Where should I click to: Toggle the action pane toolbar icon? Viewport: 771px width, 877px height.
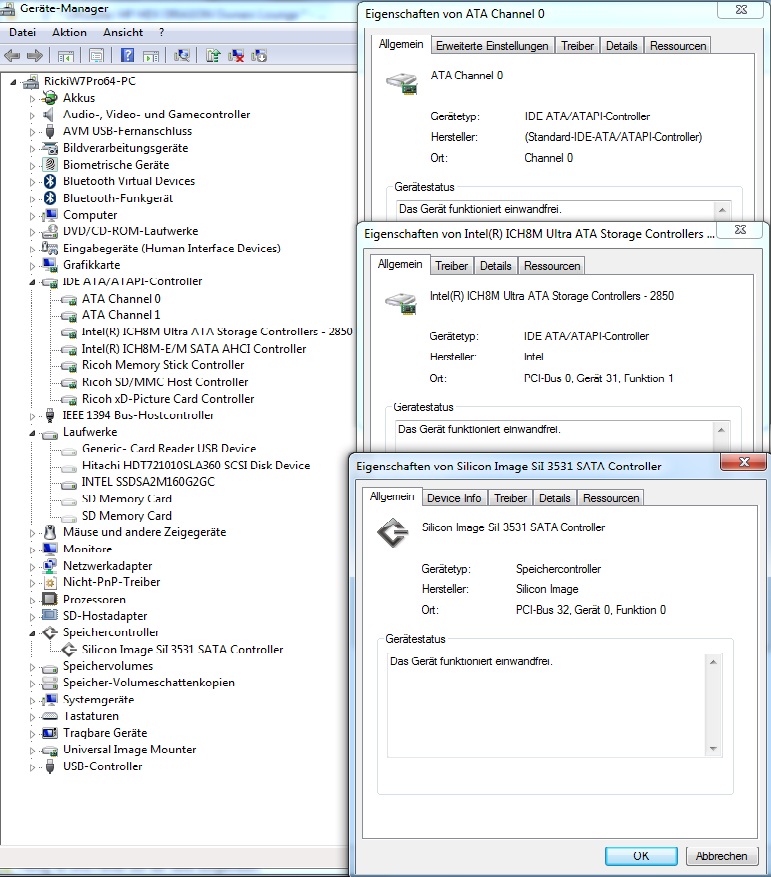pyautogui.click(x=151, y=56)
